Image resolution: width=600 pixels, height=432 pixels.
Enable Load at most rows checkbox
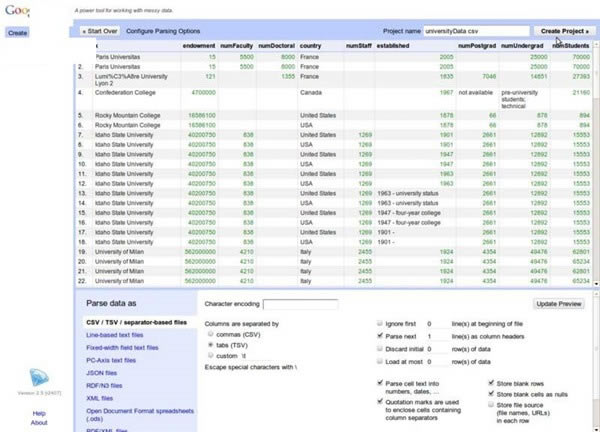coord(380,361)
